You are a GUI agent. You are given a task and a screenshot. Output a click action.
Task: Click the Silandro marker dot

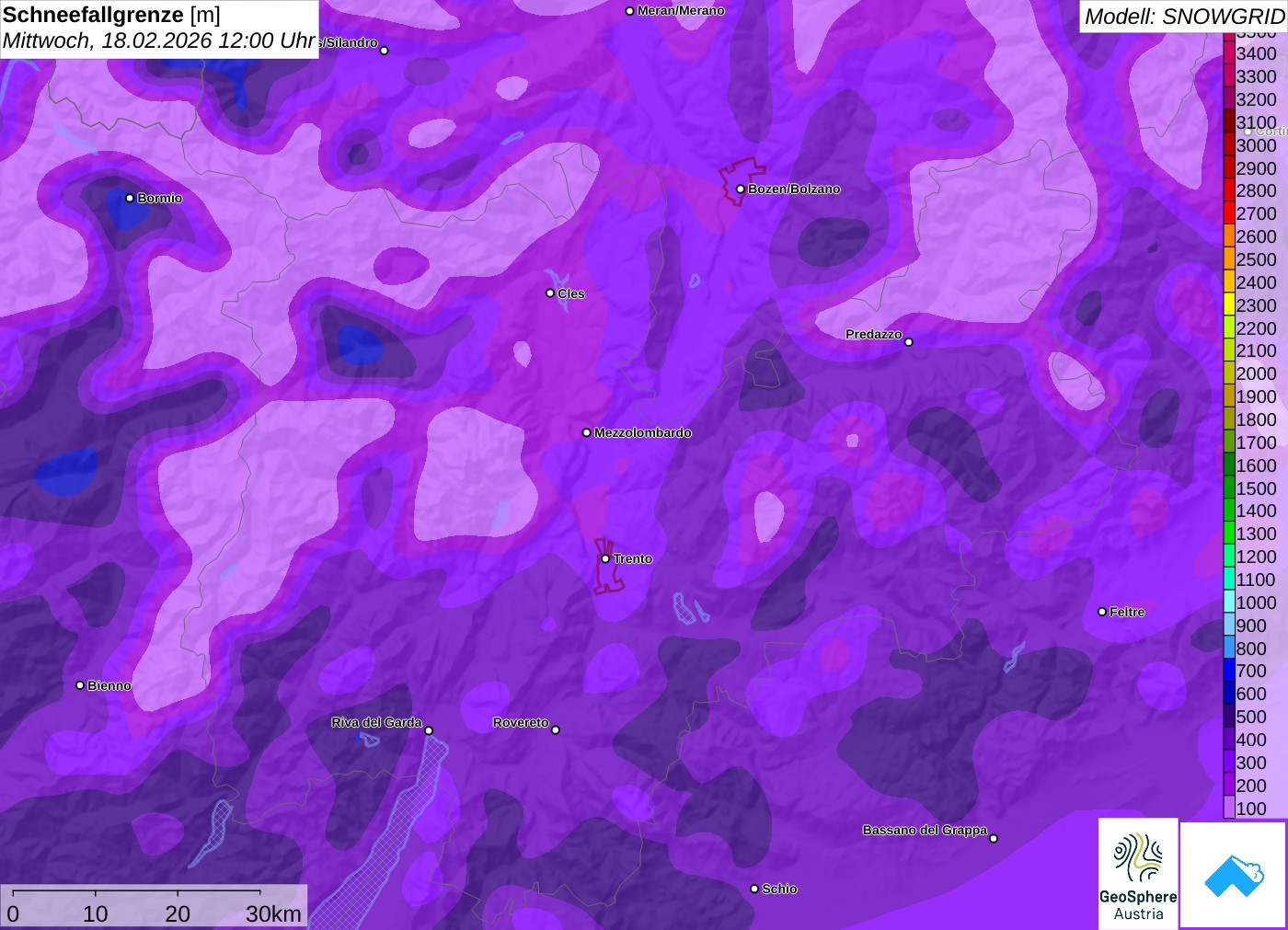tap(385, 51)
